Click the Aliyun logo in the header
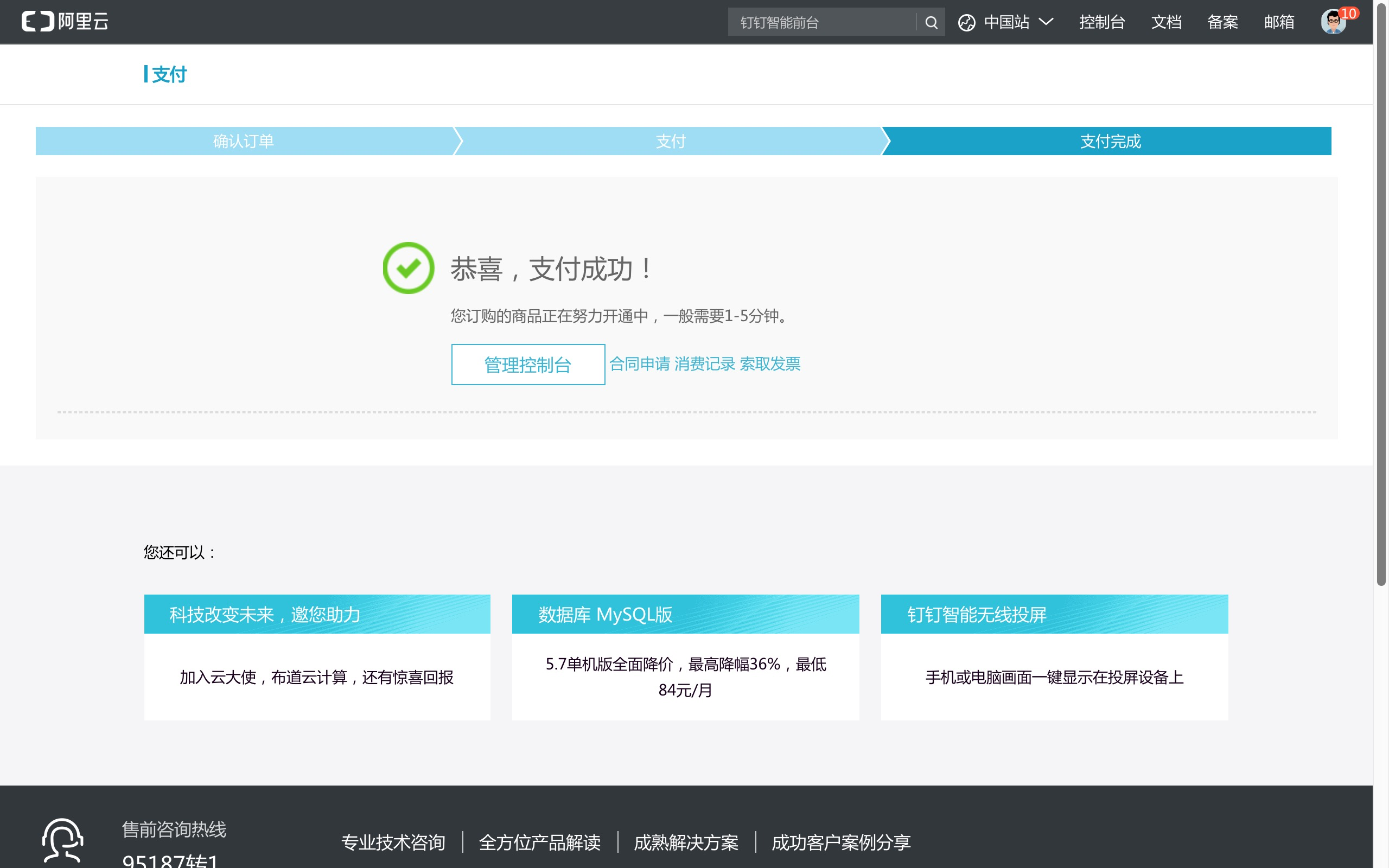 65,22
